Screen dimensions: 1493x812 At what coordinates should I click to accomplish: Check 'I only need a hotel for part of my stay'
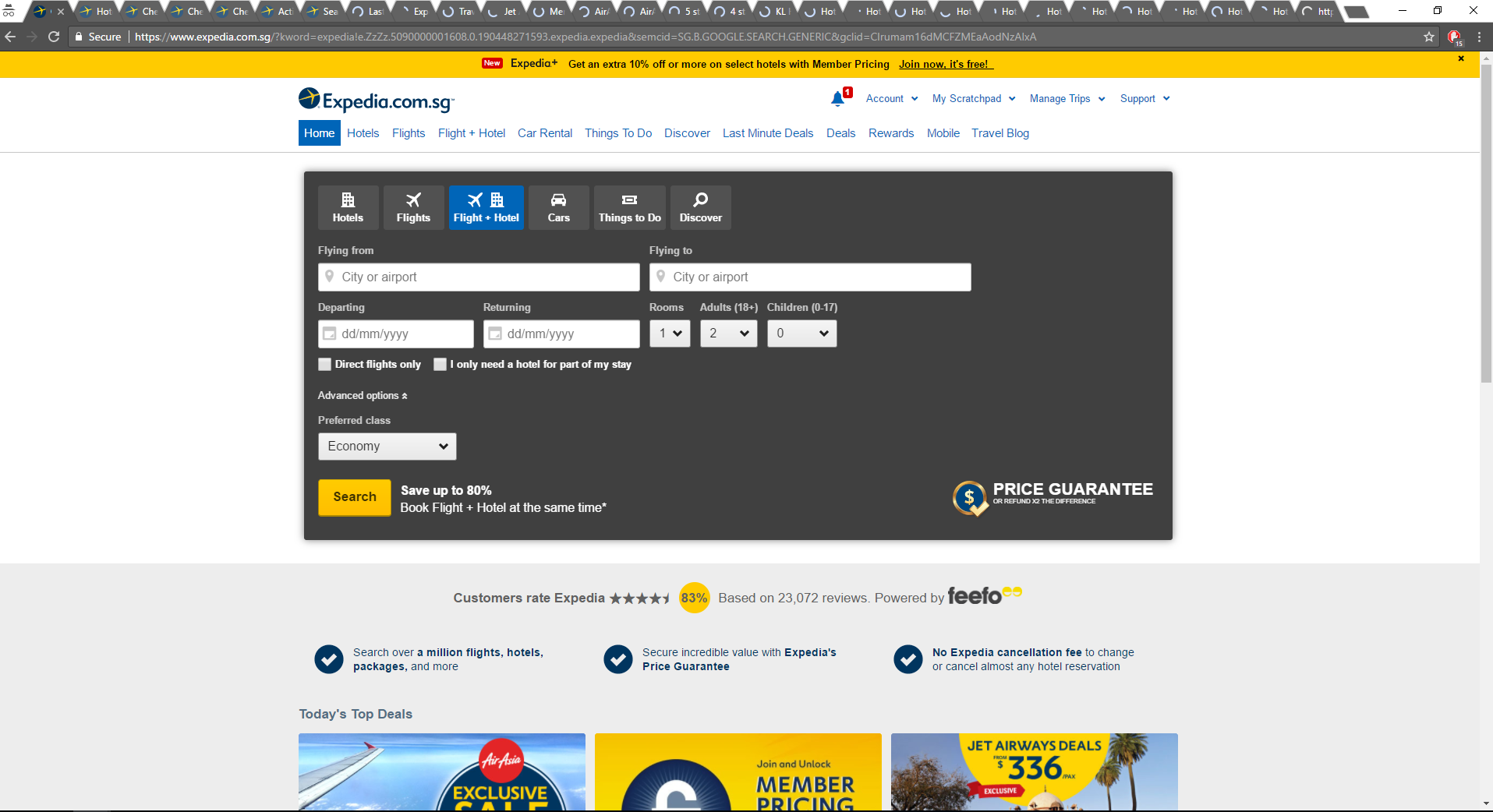tap(440, 364)
